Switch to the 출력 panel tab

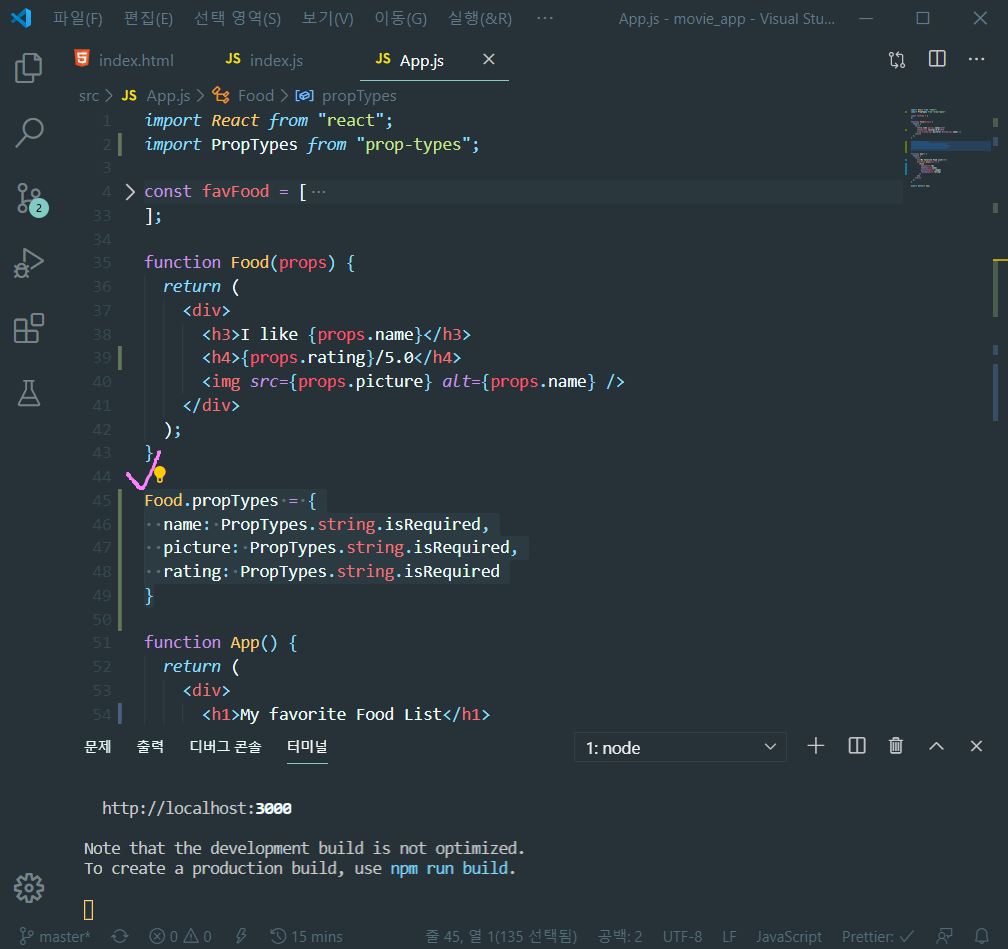click(150, 746)
